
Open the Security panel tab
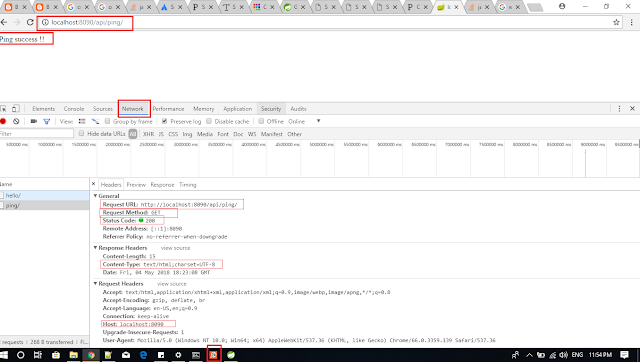pos(271,109)
